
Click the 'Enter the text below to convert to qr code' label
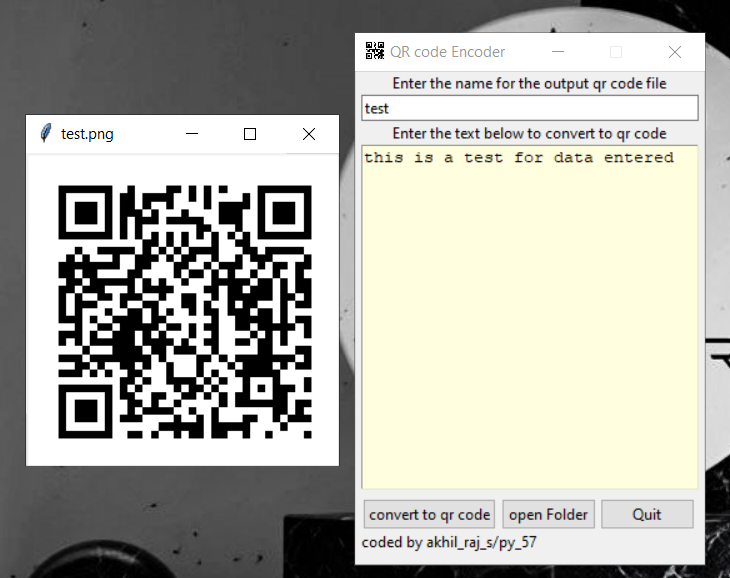[x=529, y=134]
